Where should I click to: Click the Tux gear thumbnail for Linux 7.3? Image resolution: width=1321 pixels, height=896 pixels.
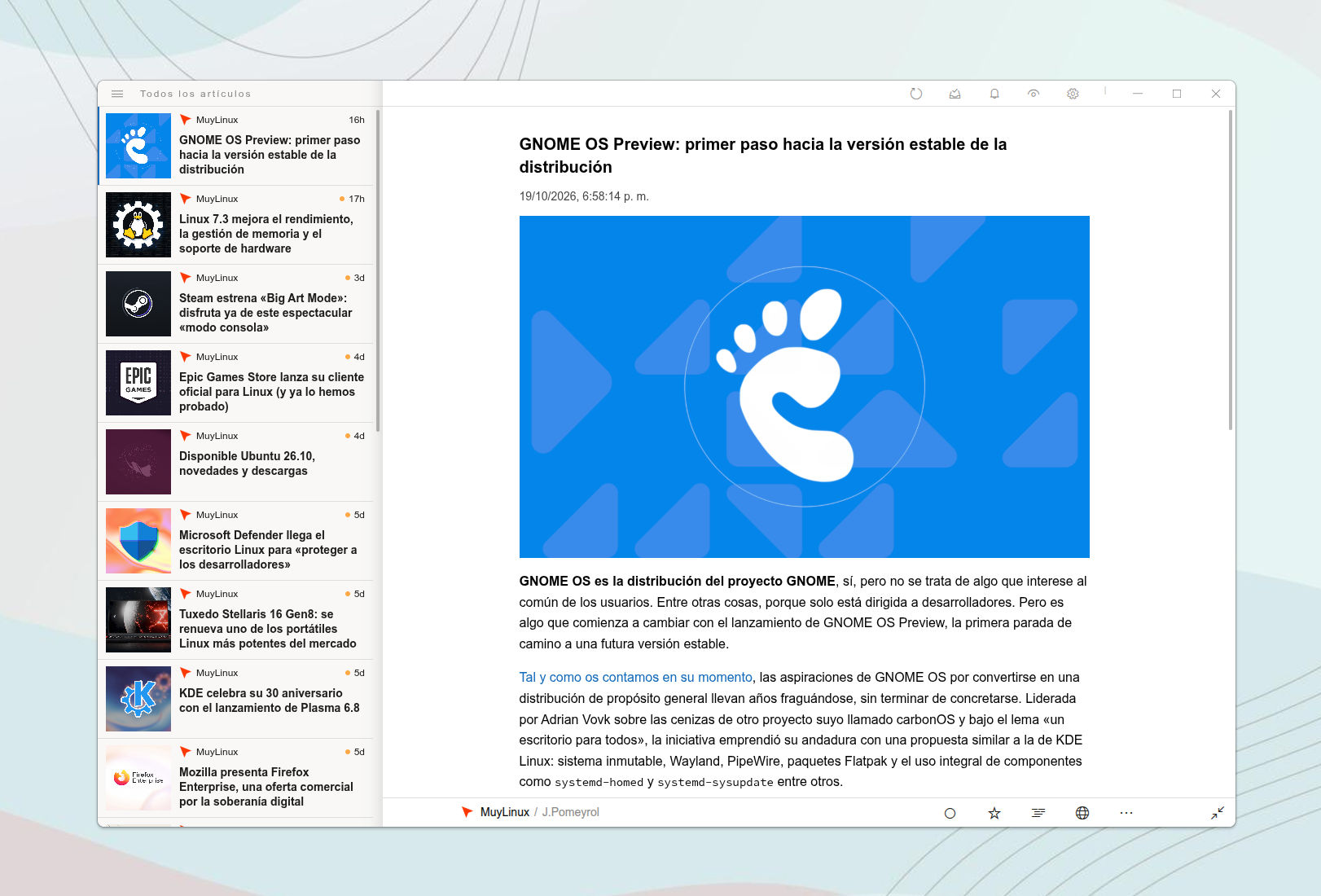tap(138, 225)
